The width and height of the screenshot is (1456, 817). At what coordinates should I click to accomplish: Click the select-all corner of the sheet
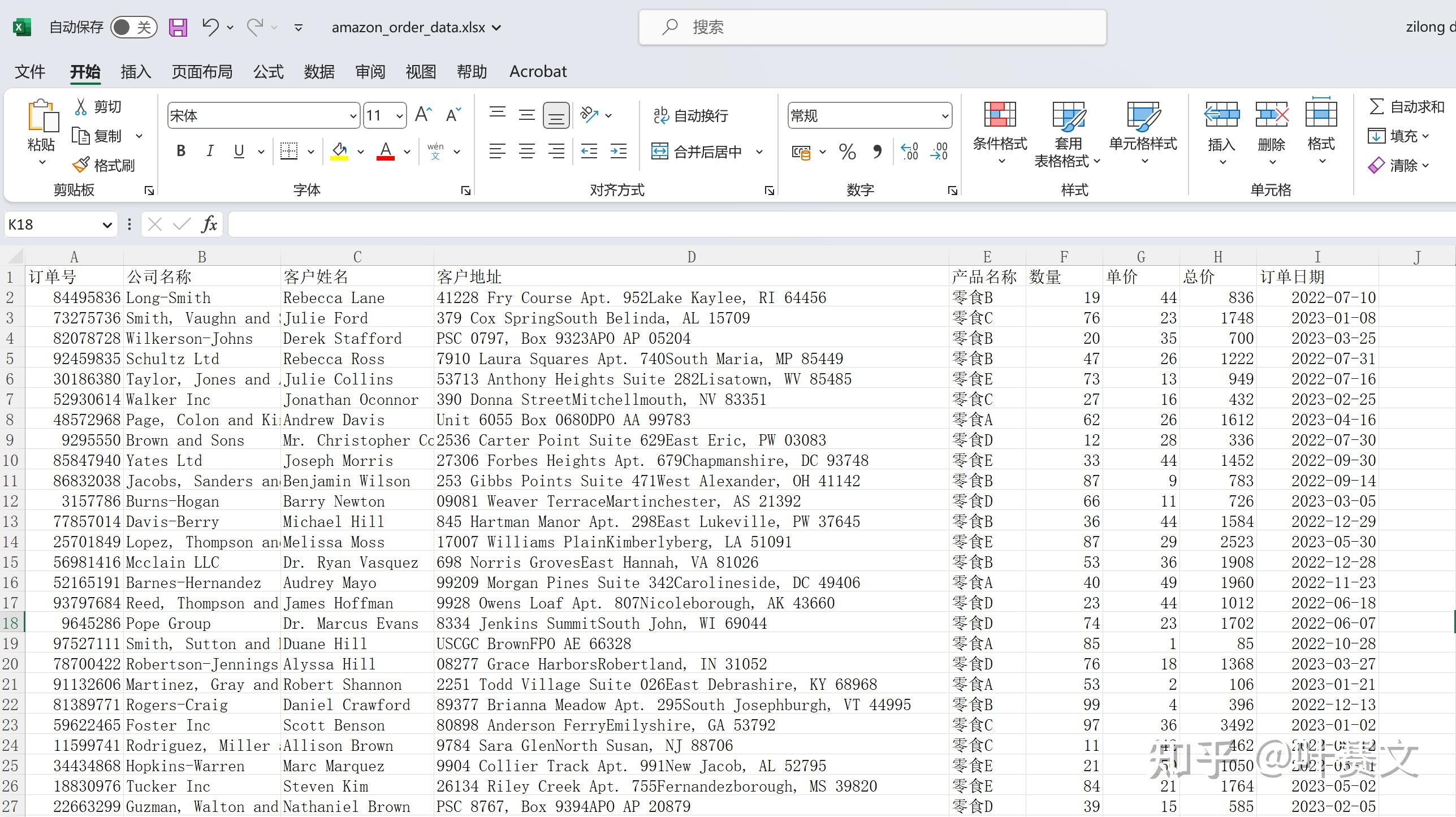(x=12, y=257)
